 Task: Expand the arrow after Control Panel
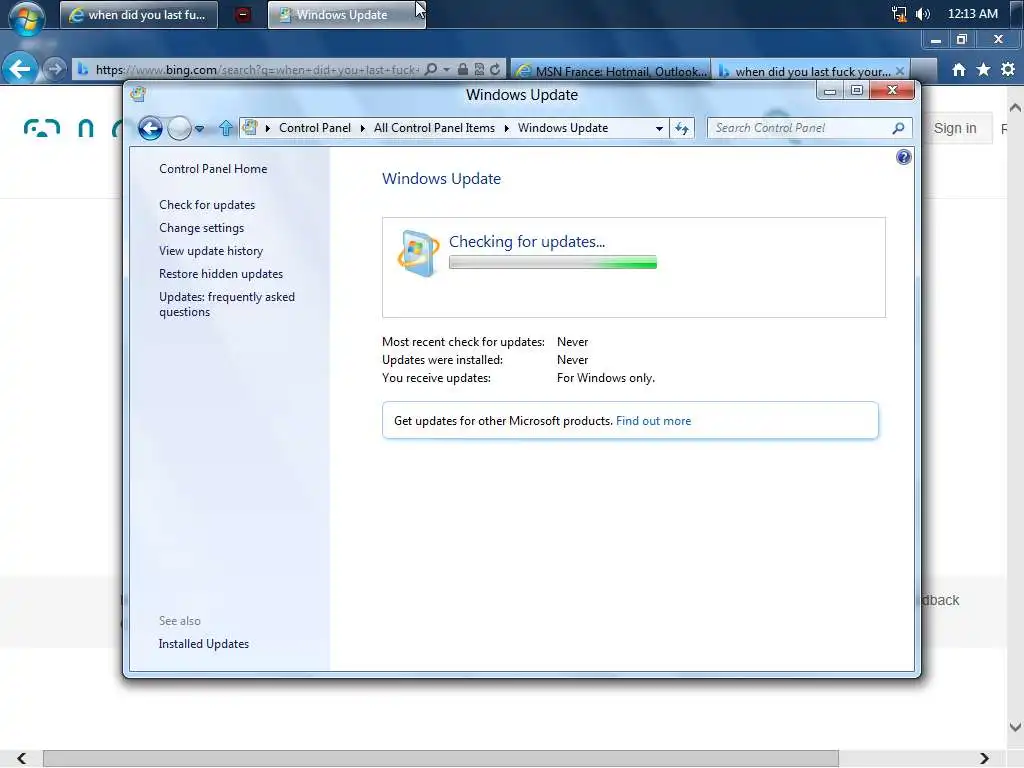click(362, 128)
